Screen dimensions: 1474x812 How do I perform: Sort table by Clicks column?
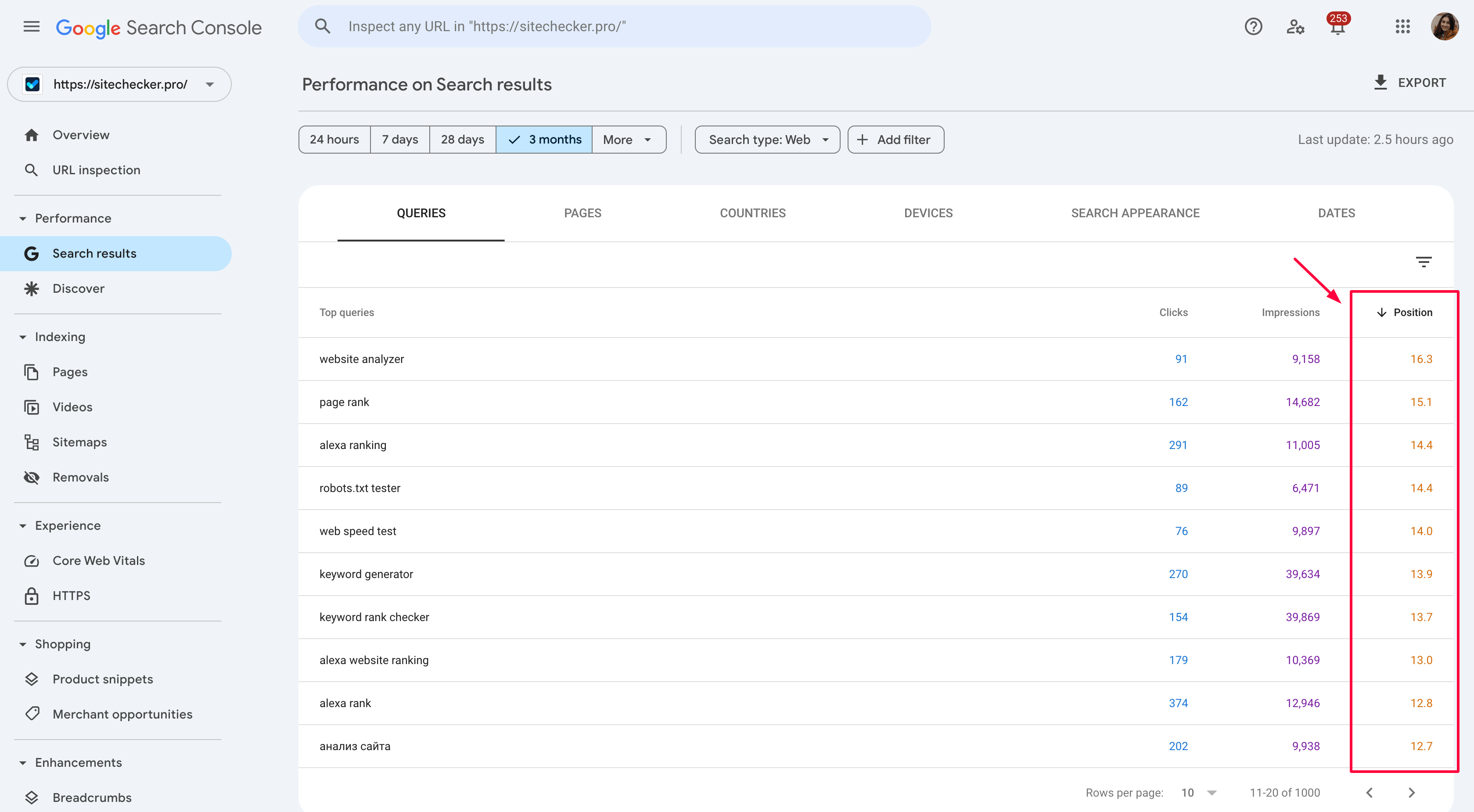1173,313
